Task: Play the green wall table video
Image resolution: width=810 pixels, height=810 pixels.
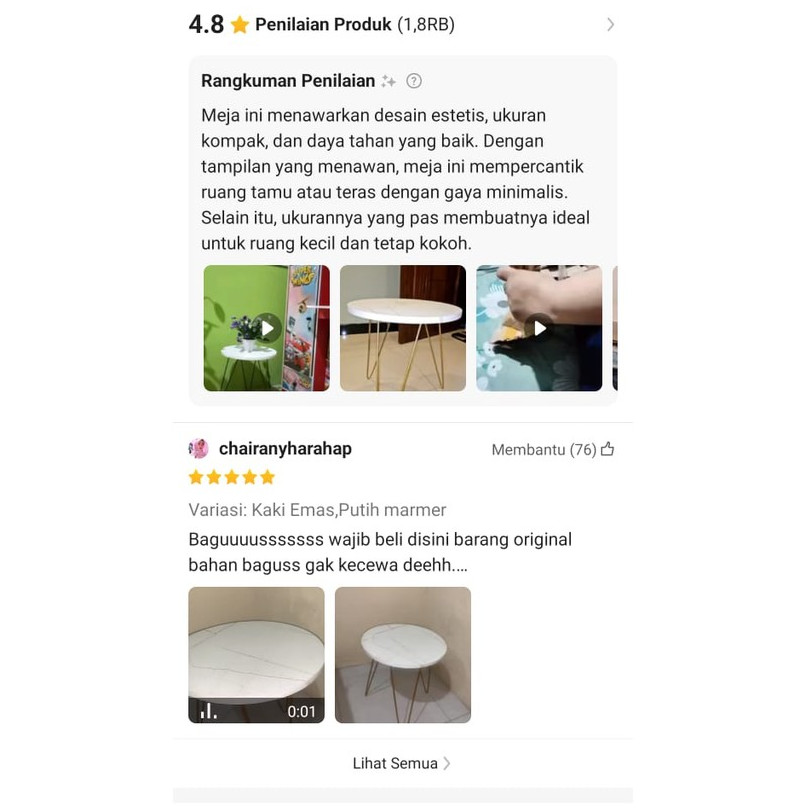Action: [267, 328]
